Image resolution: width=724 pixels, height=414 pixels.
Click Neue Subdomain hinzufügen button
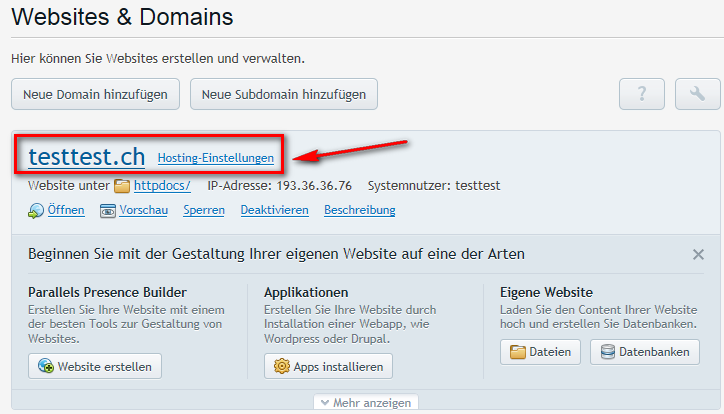pyautogui.click(x=284, y=94)
